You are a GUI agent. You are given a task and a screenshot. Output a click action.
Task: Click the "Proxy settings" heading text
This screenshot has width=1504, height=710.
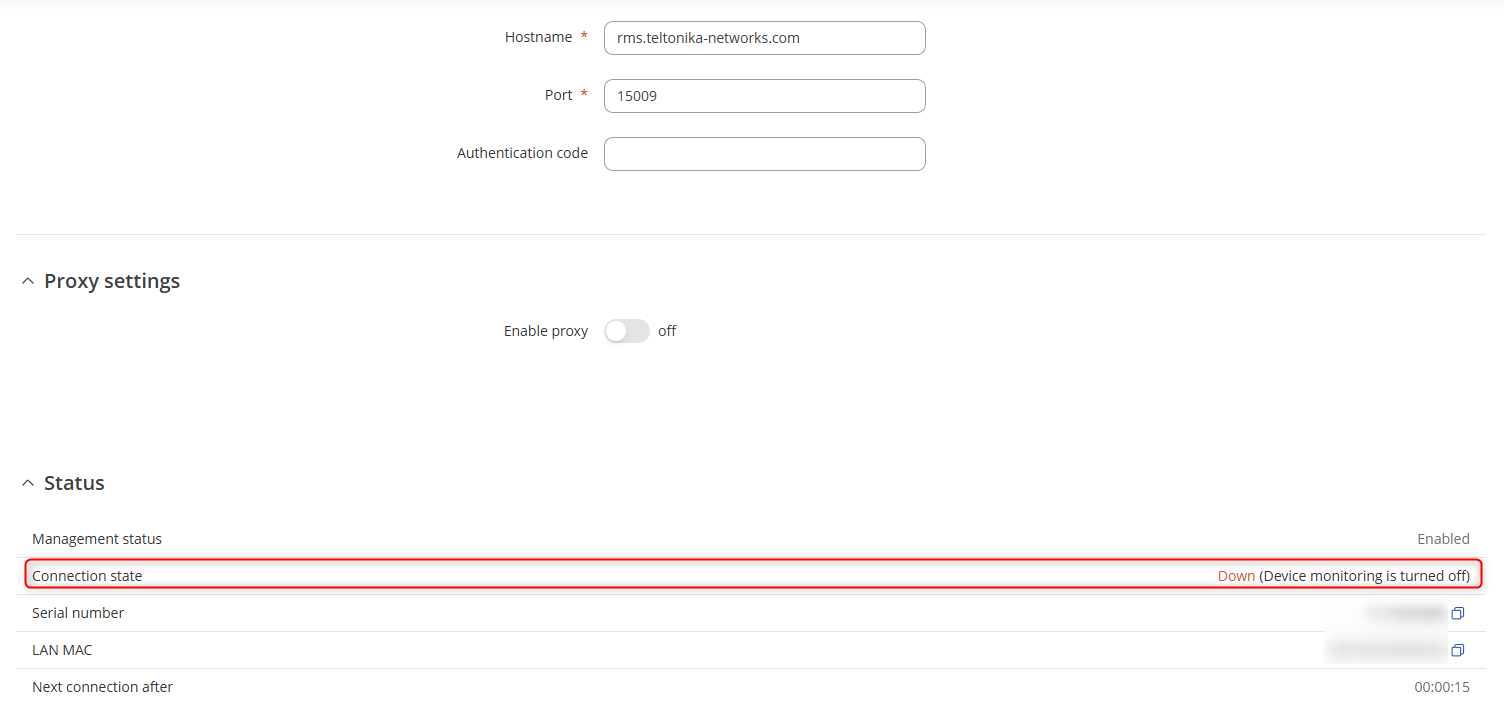(112, 281)
